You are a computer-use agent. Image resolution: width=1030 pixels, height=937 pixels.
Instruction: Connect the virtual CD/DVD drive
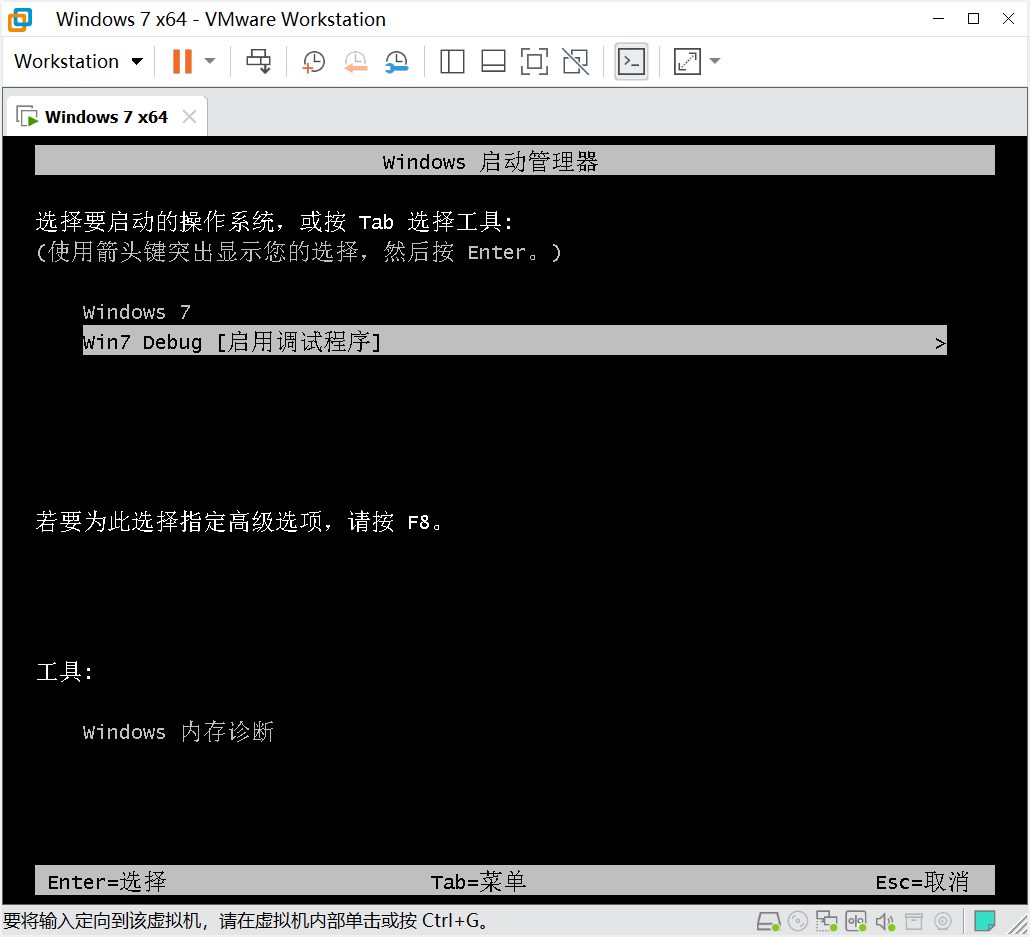point(797,921)
